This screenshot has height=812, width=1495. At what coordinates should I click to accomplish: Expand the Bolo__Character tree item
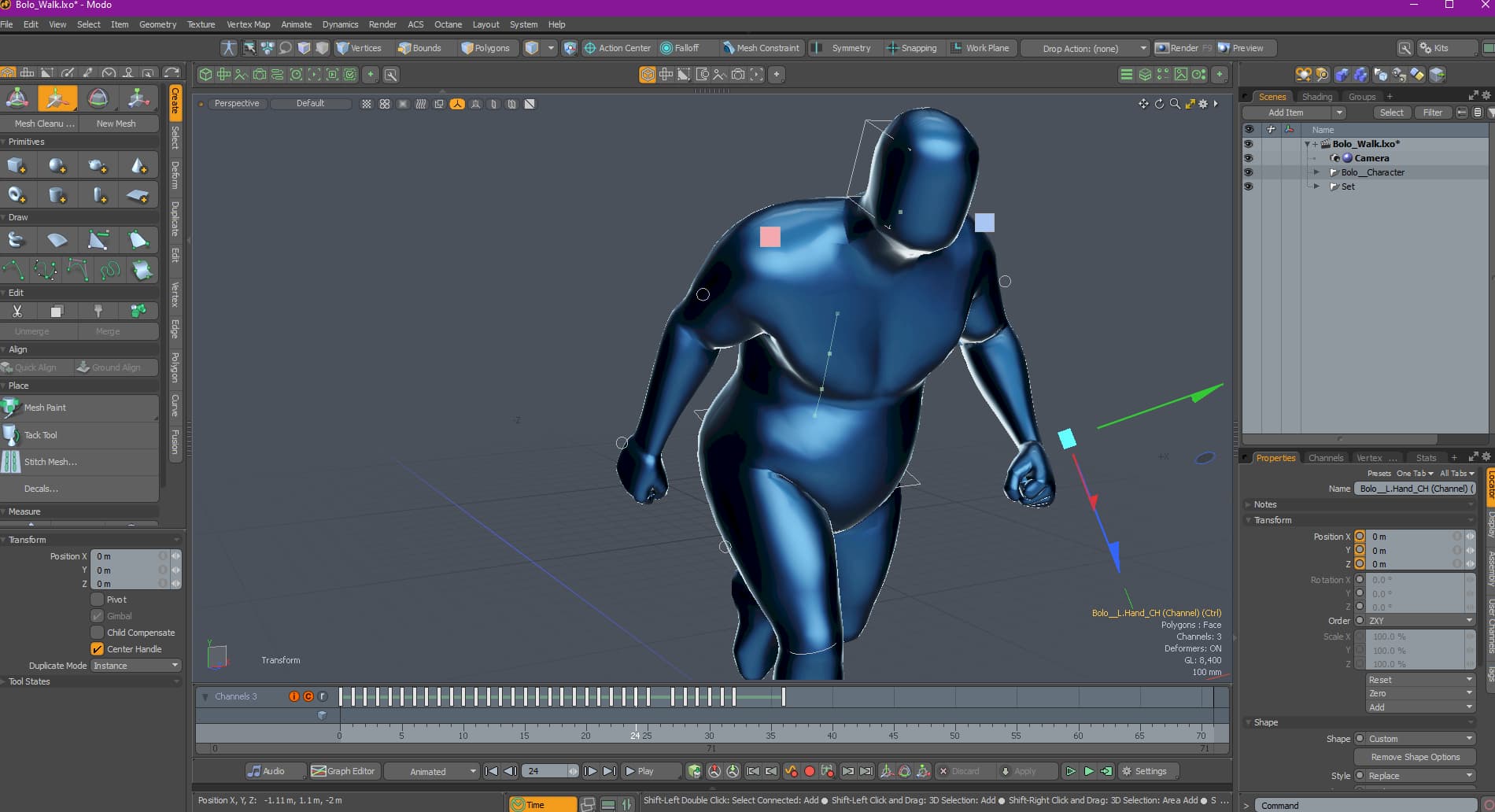1316,172
